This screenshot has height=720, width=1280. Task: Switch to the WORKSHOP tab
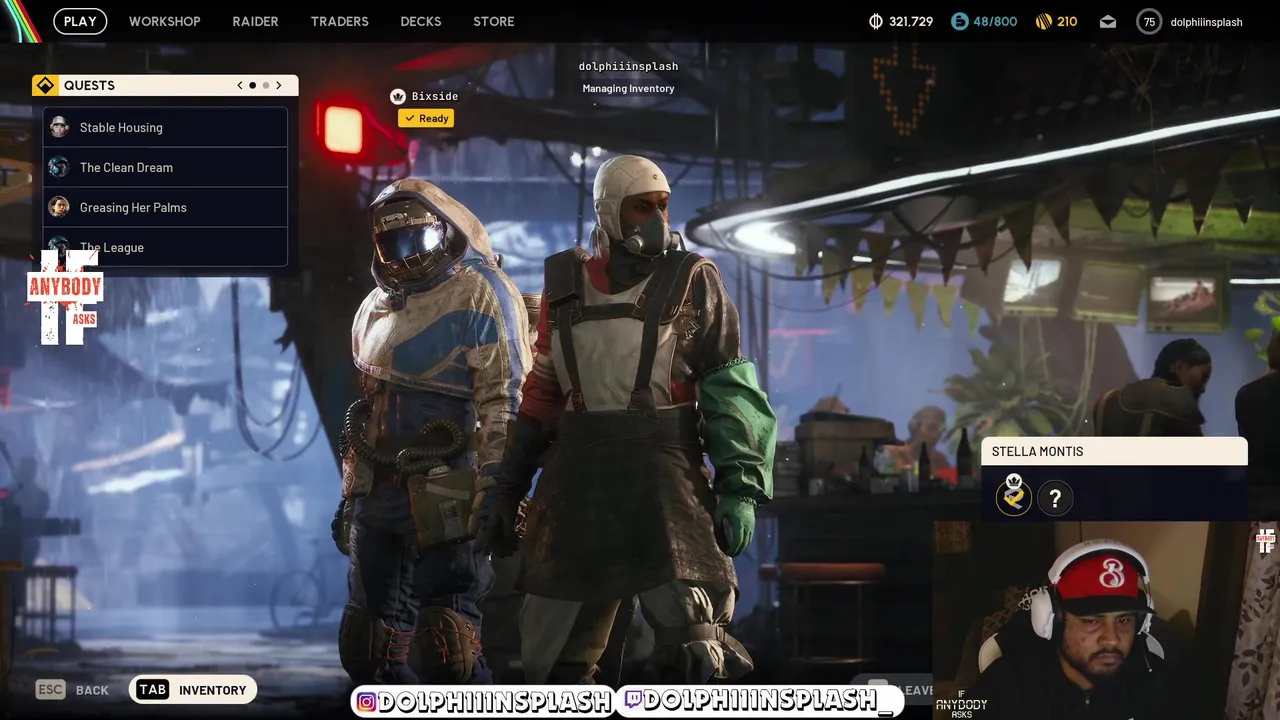pos(165,21)
